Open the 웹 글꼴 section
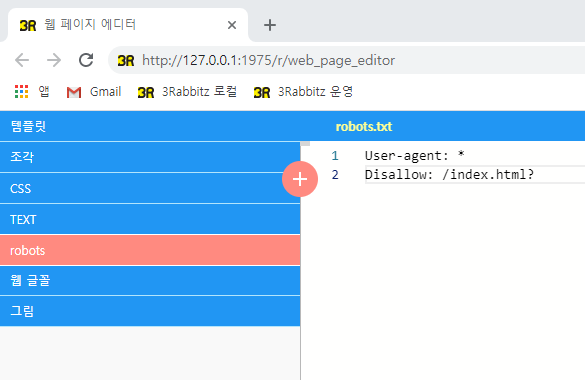 point(150,280)
